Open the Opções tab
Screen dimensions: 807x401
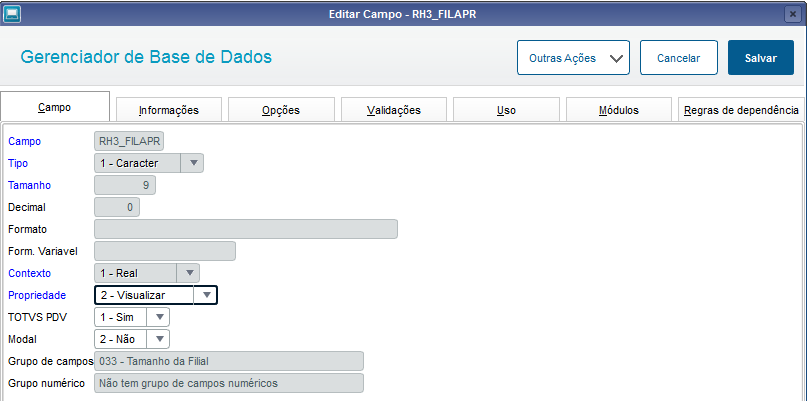pos(281,110)
